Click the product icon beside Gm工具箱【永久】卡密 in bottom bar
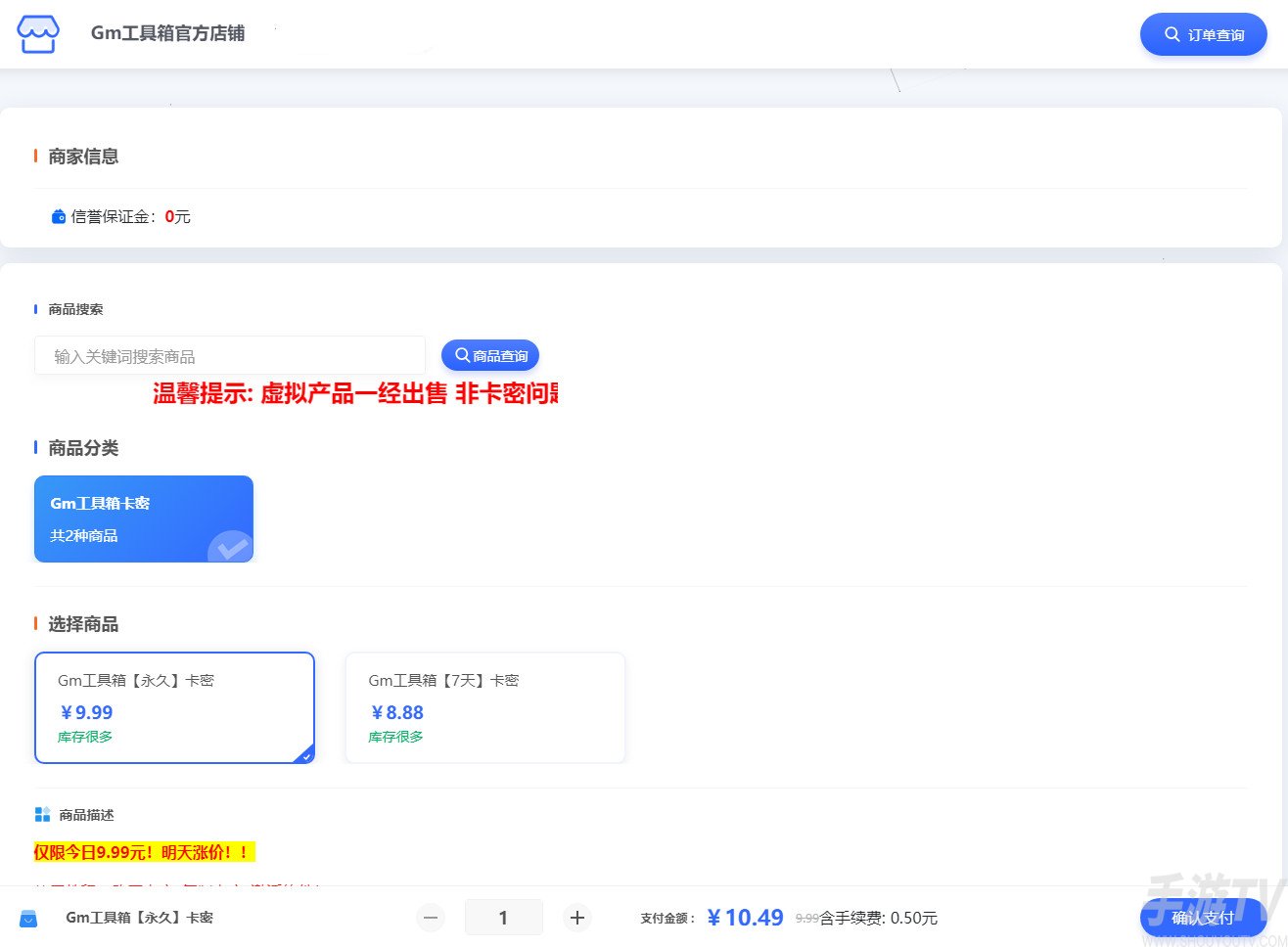The image size is (1288, 947). click(28, 918)
